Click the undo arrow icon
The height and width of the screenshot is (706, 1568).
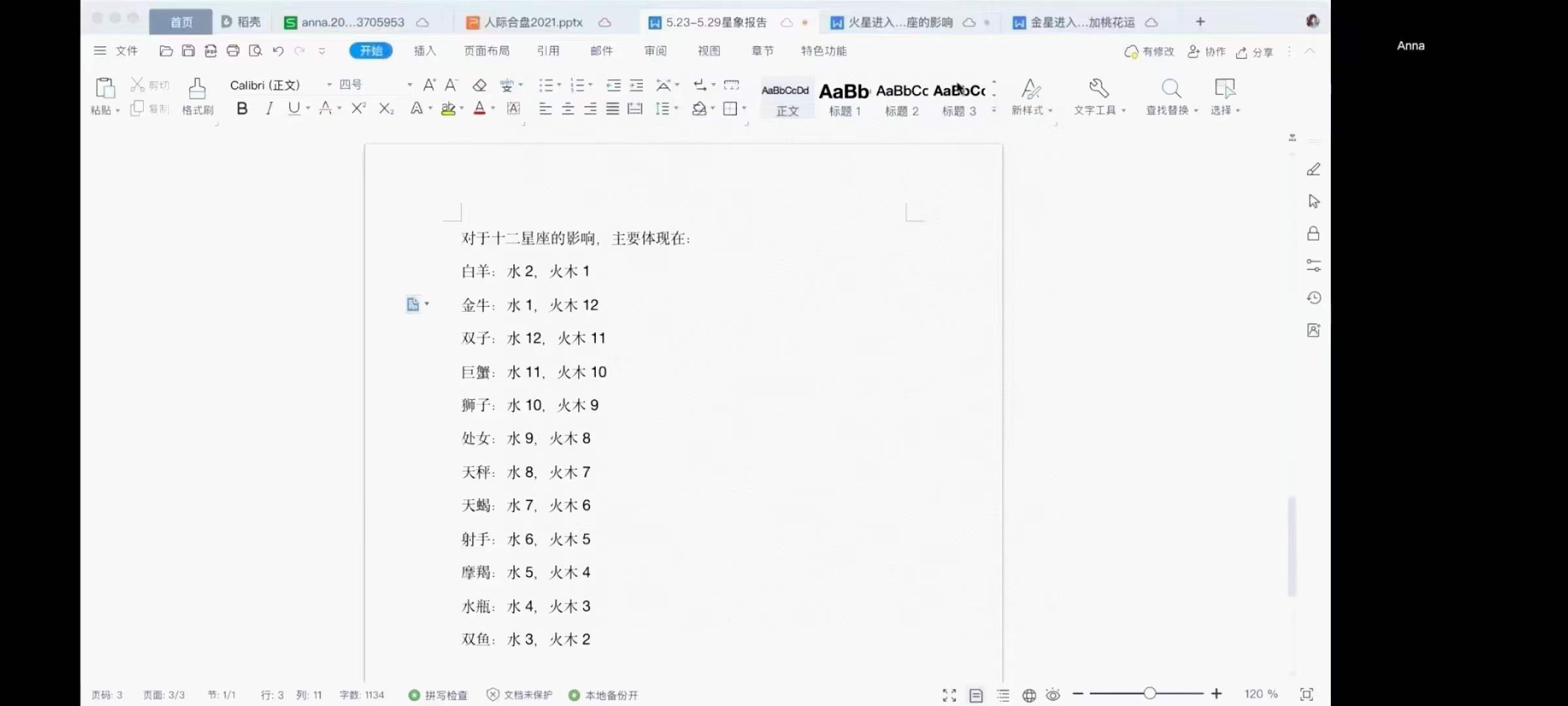tap(278, 51)
